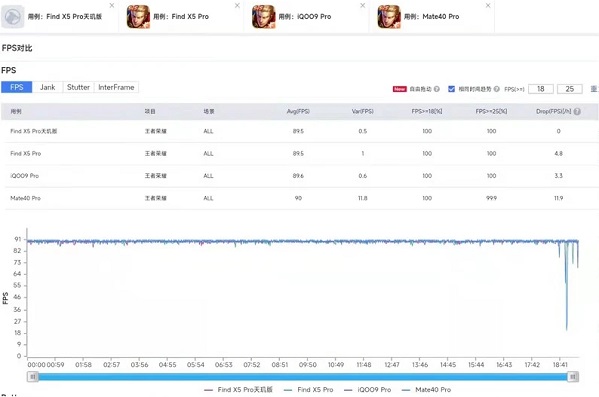The width and height of the screenshot is (599, 397).
Task: Click the Avg(FPS) column header
Action: (298, 111)
